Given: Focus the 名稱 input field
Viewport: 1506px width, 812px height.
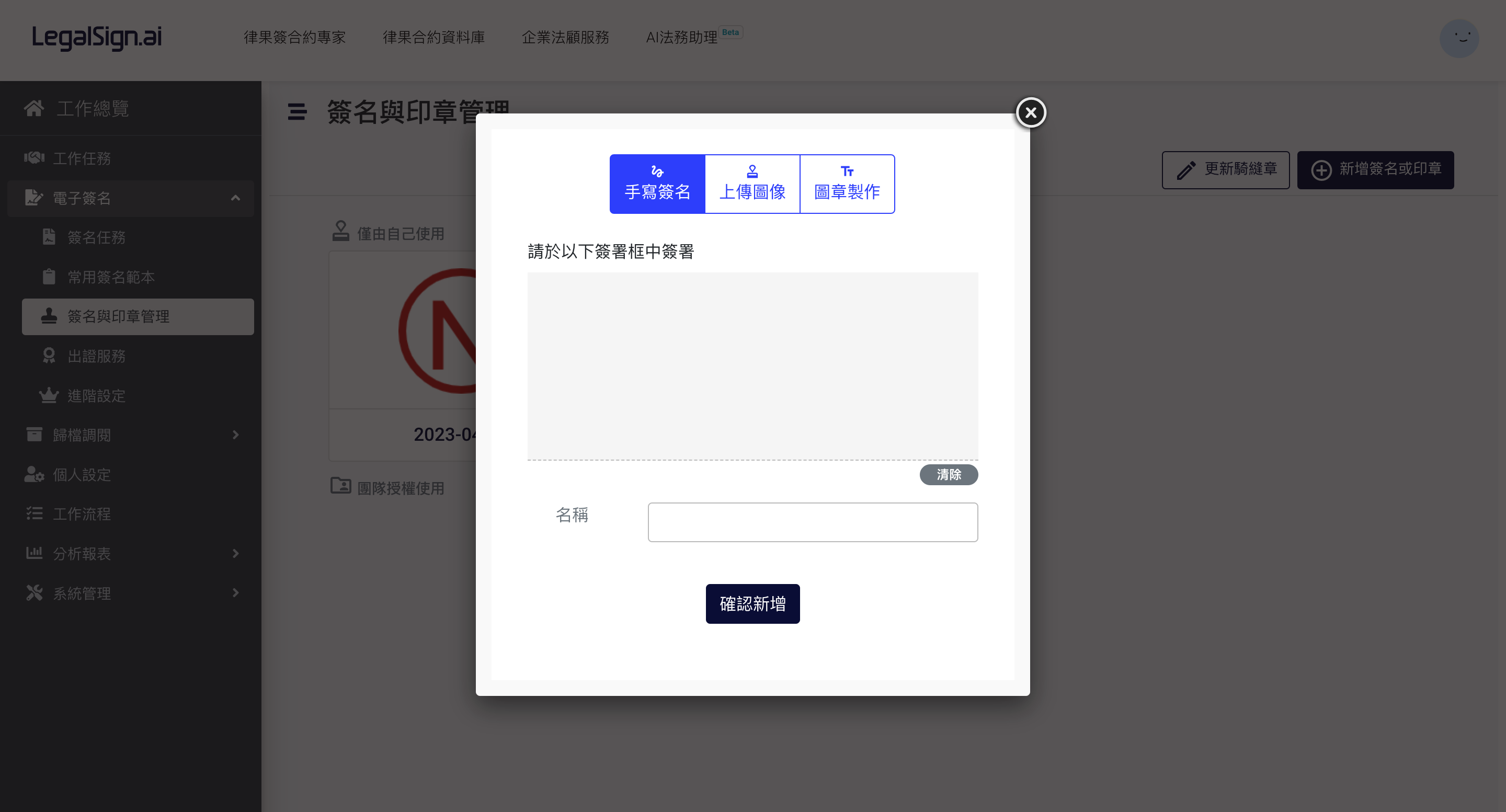Looking at the screenshot, I should (813, 522).
